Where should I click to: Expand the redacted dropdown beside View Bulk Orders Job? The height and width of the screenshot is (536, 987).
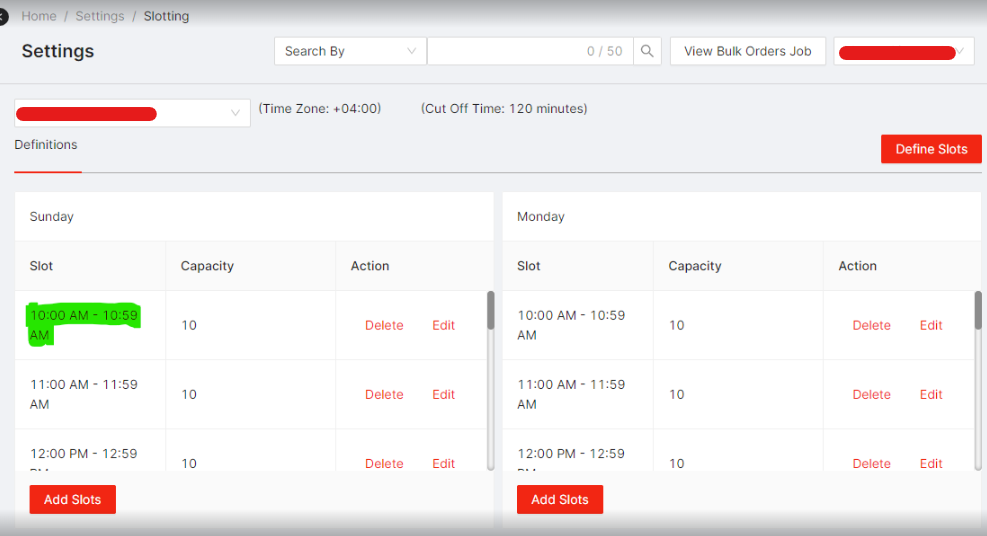[x=904, y=52]
